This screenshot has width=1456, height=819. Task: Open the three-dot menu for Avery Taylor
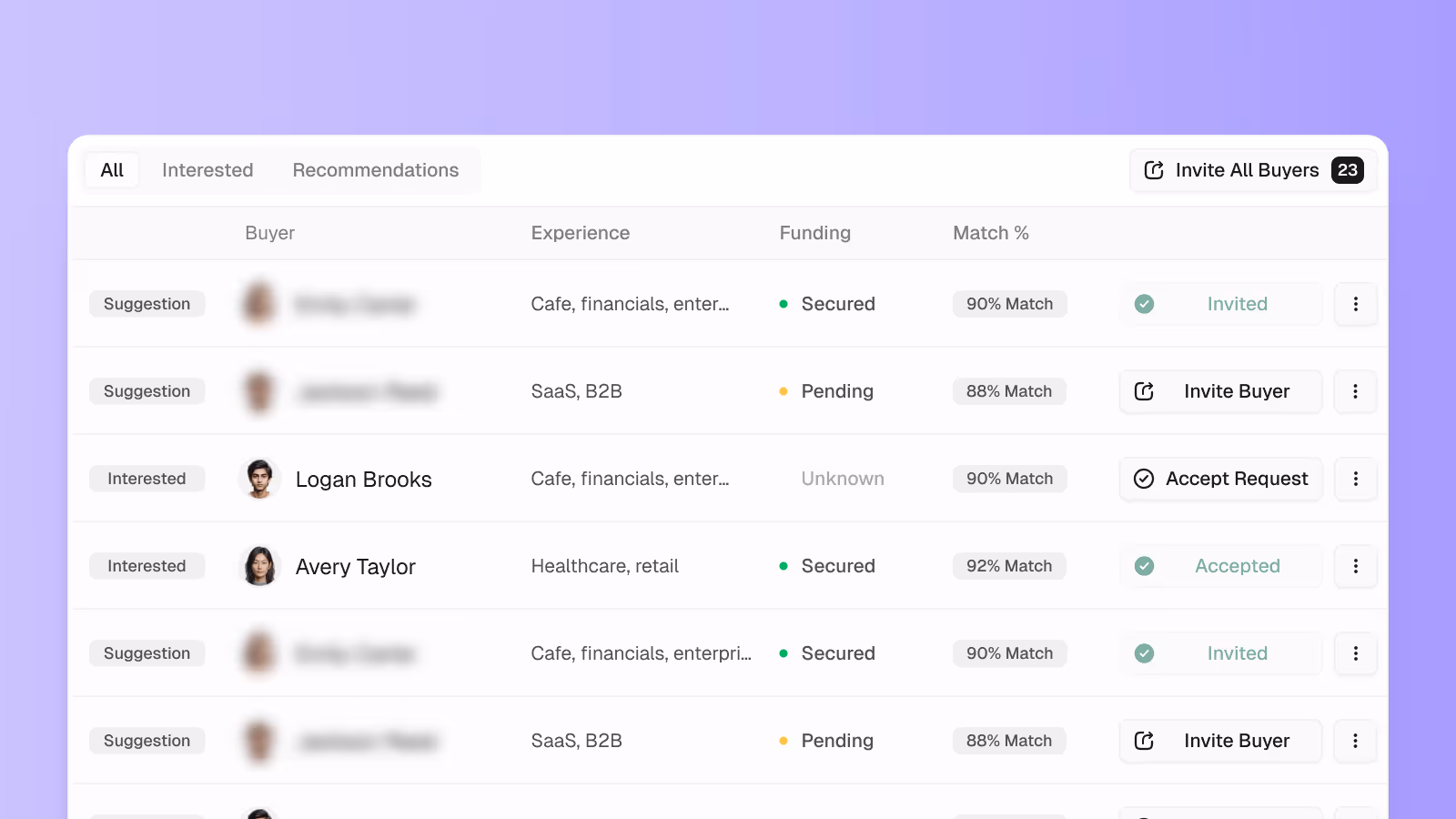coord(1355,566)
